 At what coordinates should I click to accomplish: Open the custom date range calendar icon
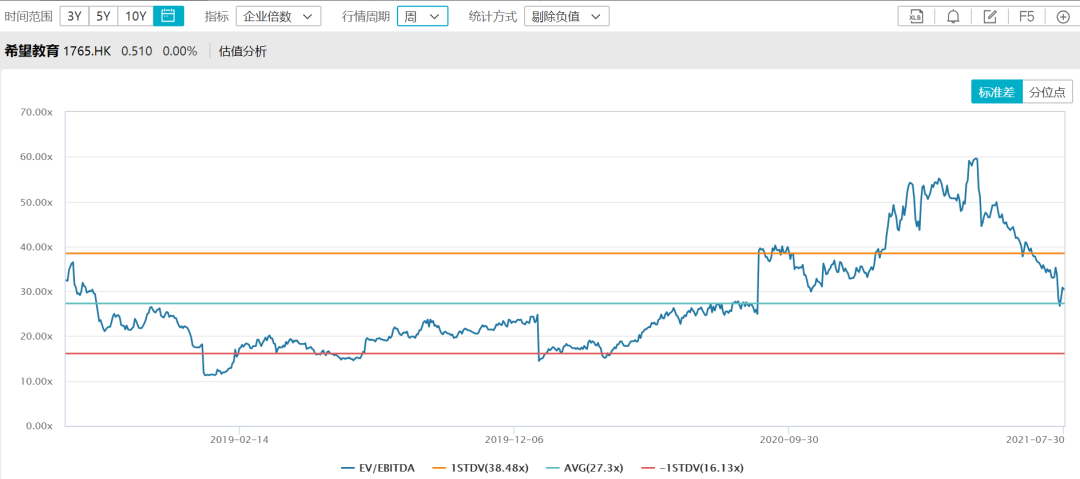pyautogui.click(x=168, y=16)
